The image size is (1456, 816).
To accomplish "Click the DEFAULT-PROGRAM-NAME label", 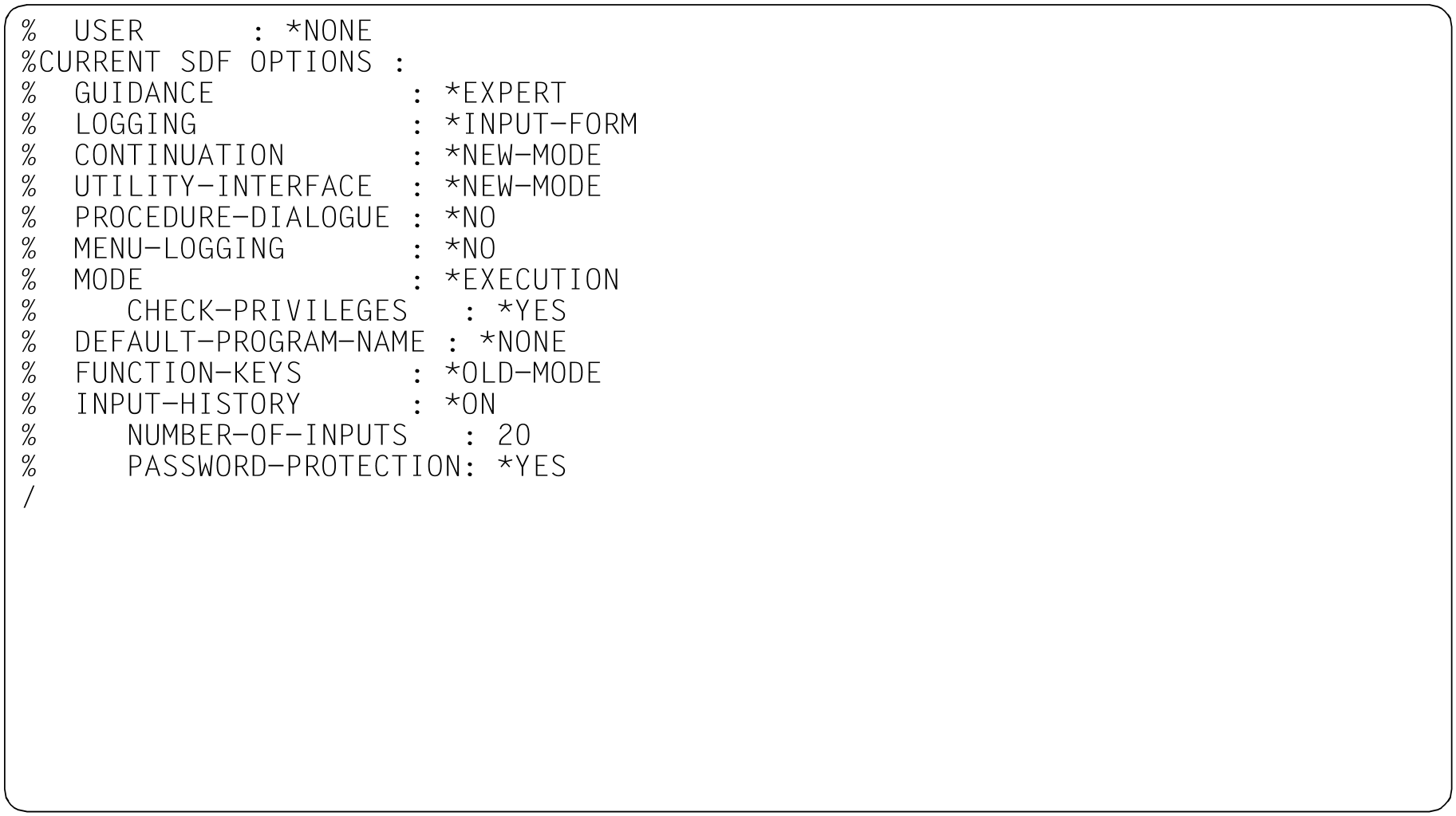I will pyautogui.click(x=250, y=342).
